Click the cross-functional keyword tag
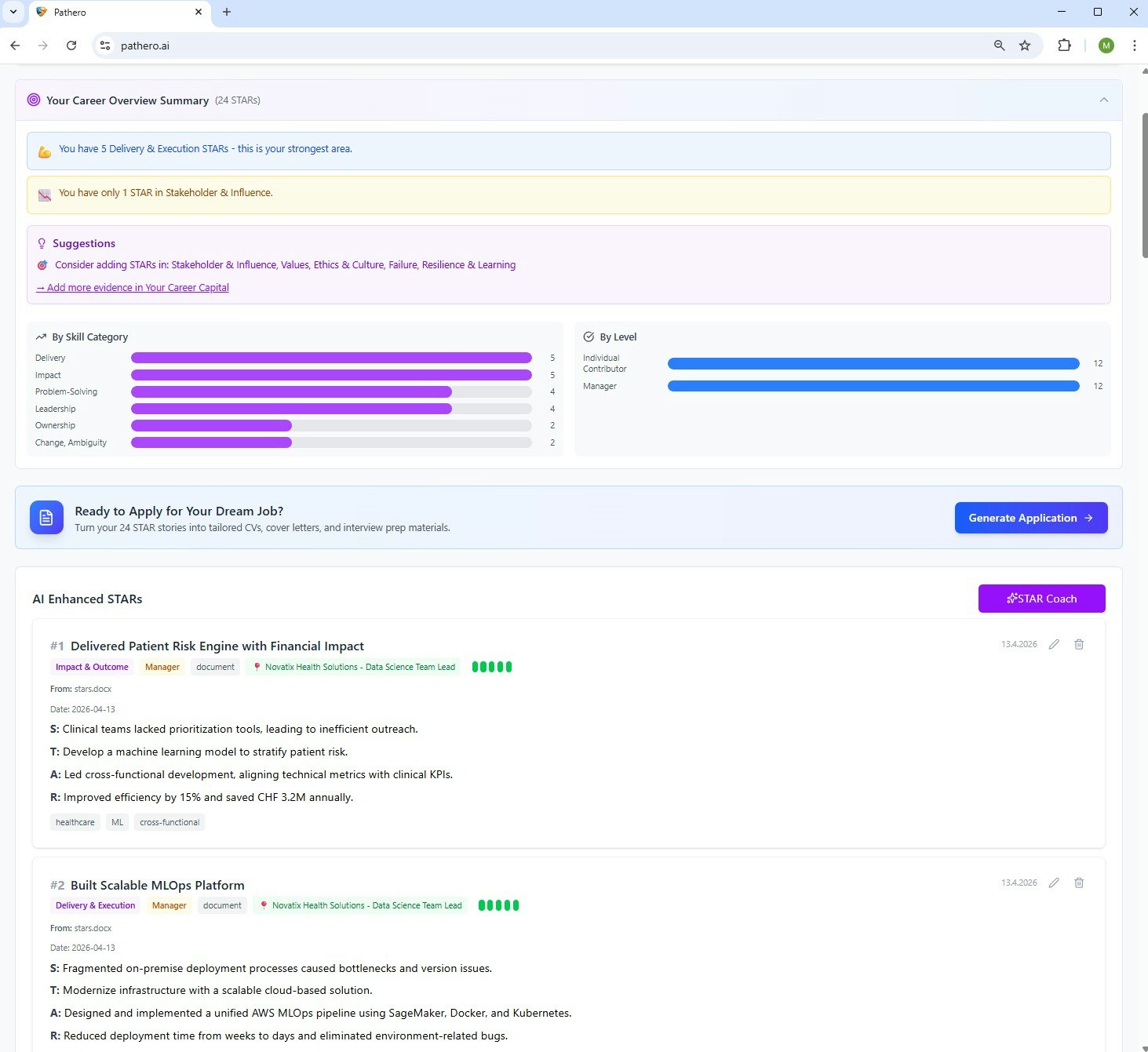This screenshot has height=1052, width=1148. click(169, 822)
